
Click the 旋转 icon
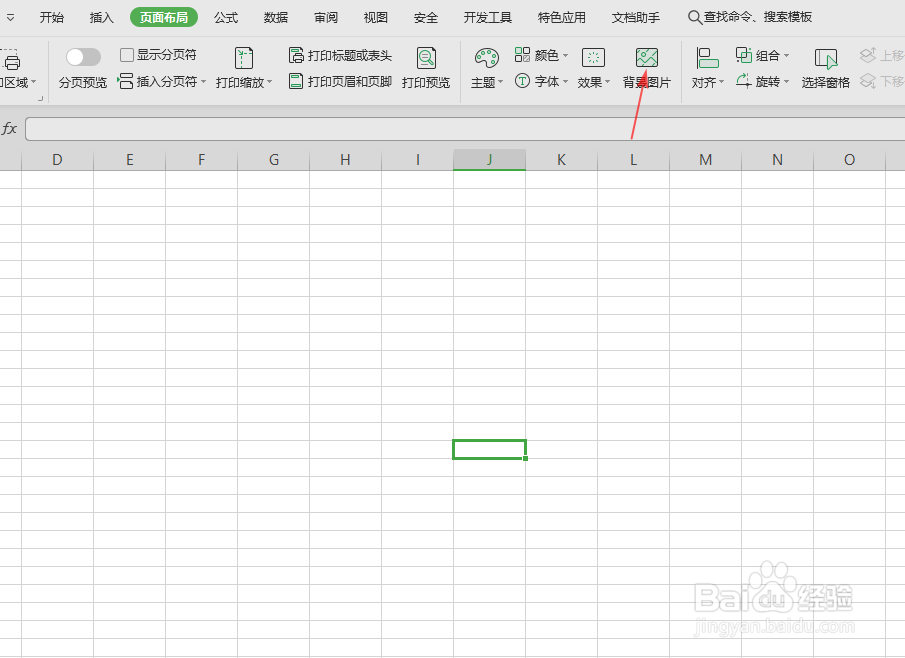coord(743,80)
